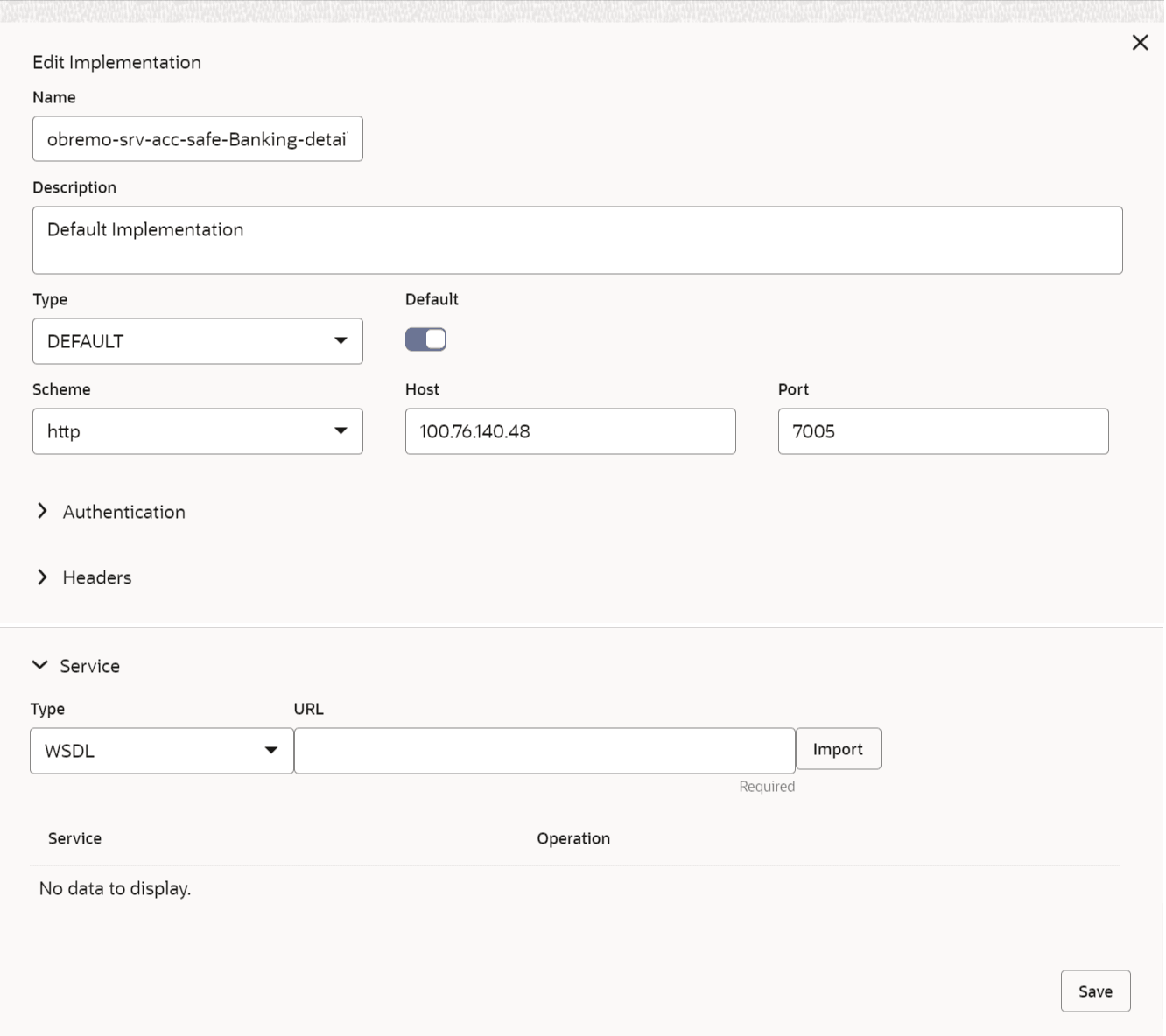Click the Authentication section label
1166x1036 pixels.
click(124, 512)
